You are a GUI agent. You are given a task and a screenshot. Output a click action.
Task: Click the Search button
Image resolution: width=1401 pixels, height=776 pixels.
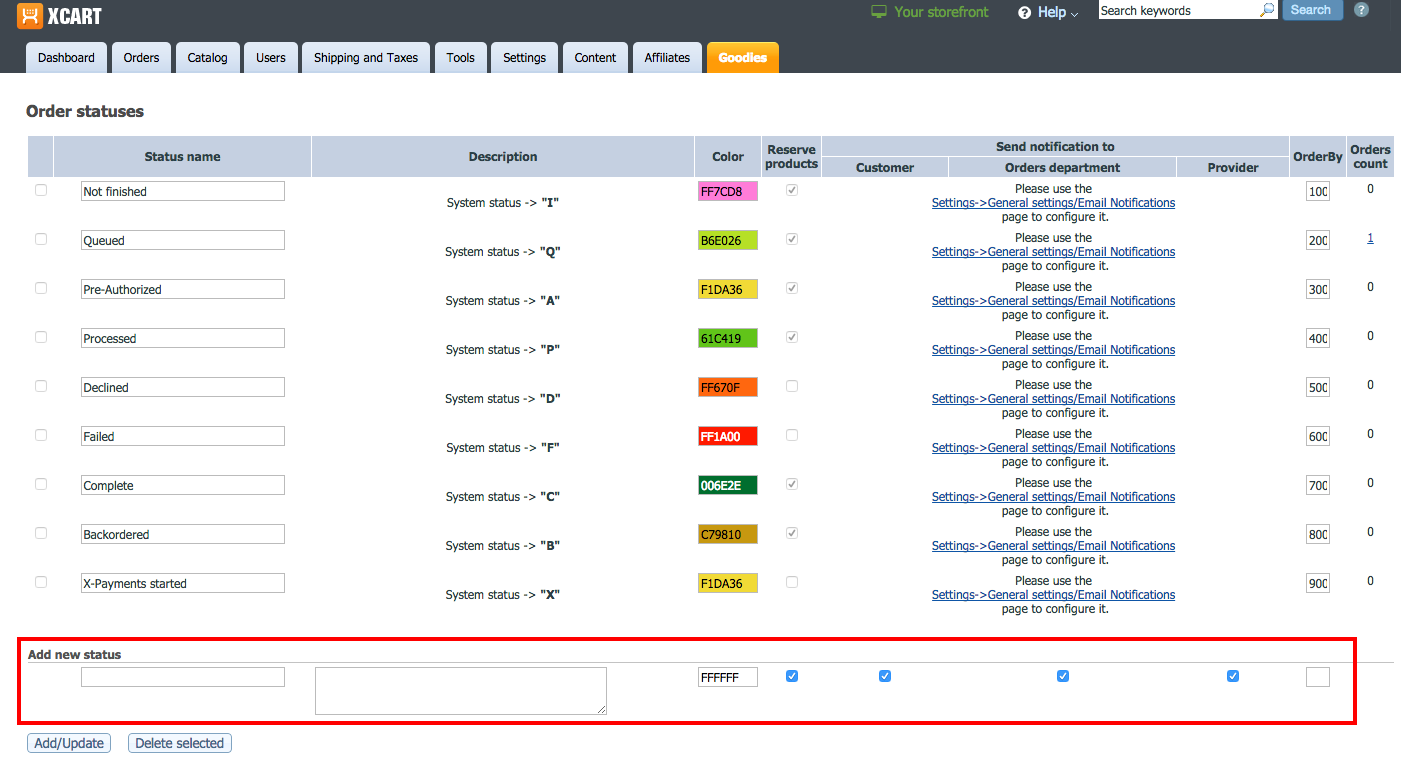[x=1311, y=10]
